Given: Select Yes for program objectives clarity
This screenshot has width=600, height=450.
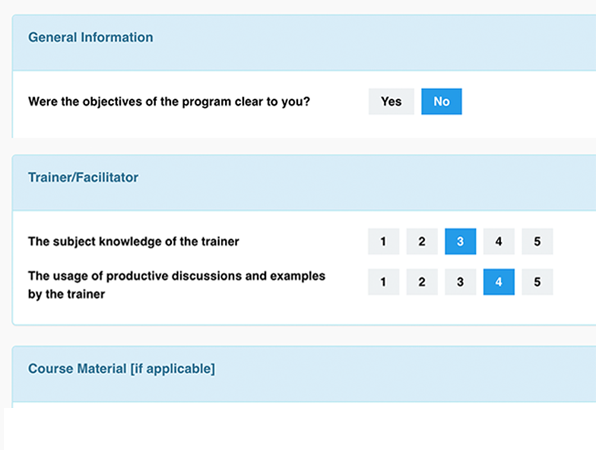Looking at the screenshot, I should (x=391, y=102).
